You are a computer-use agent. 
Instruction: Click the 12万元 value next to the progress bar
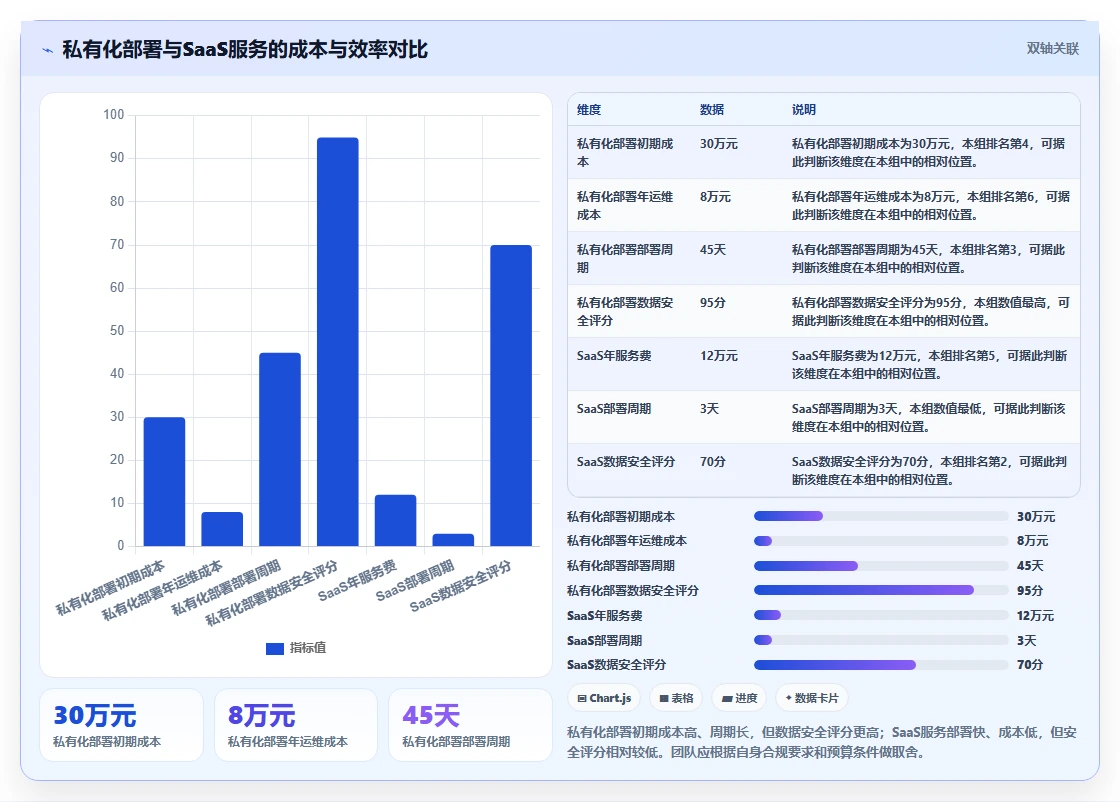tap(1036, 616)
